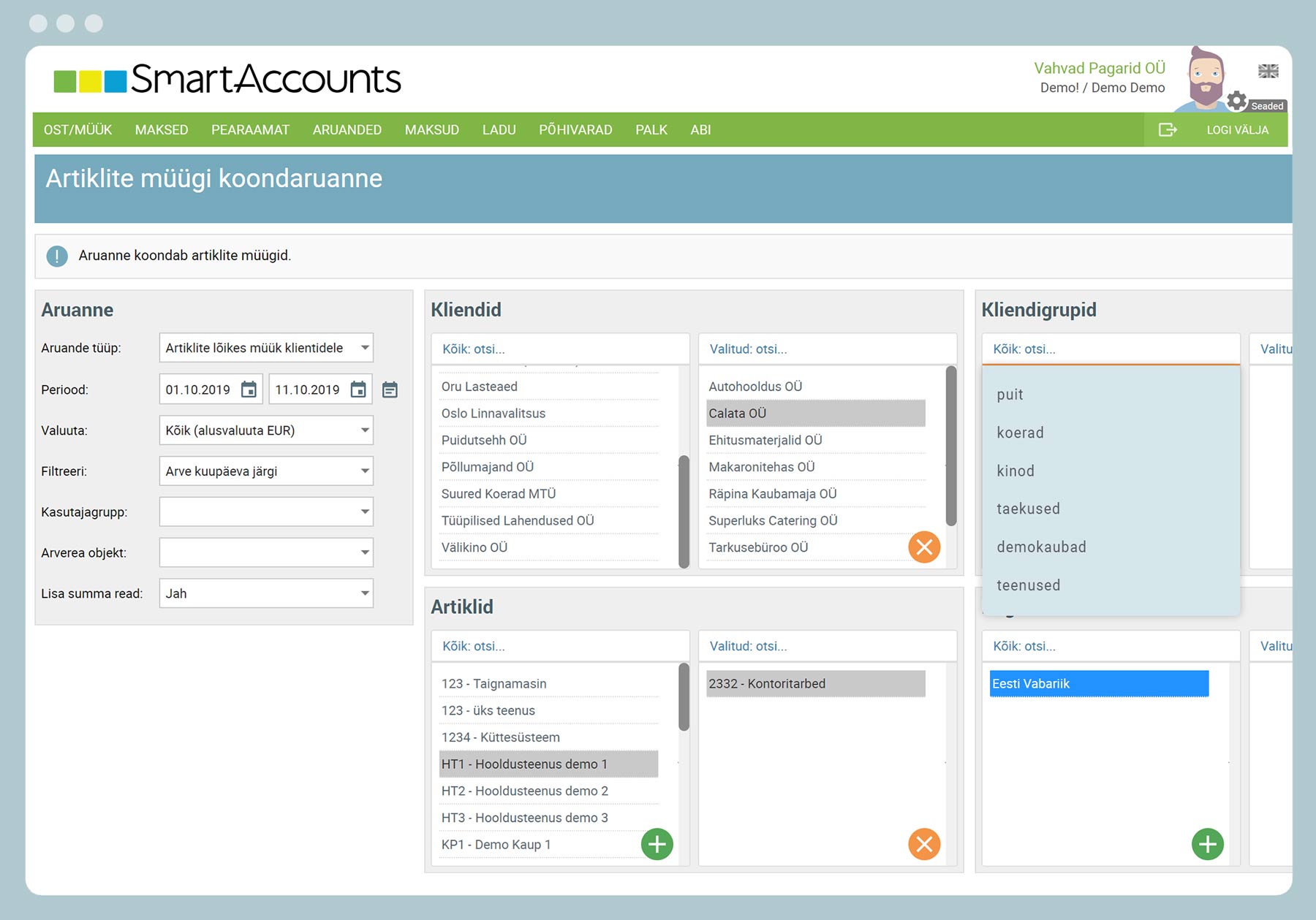Screen dimensions: 1316x920
Task: Click LOGI VÄLJA button
Action: pyautogui.click(x=1237, y=129)
